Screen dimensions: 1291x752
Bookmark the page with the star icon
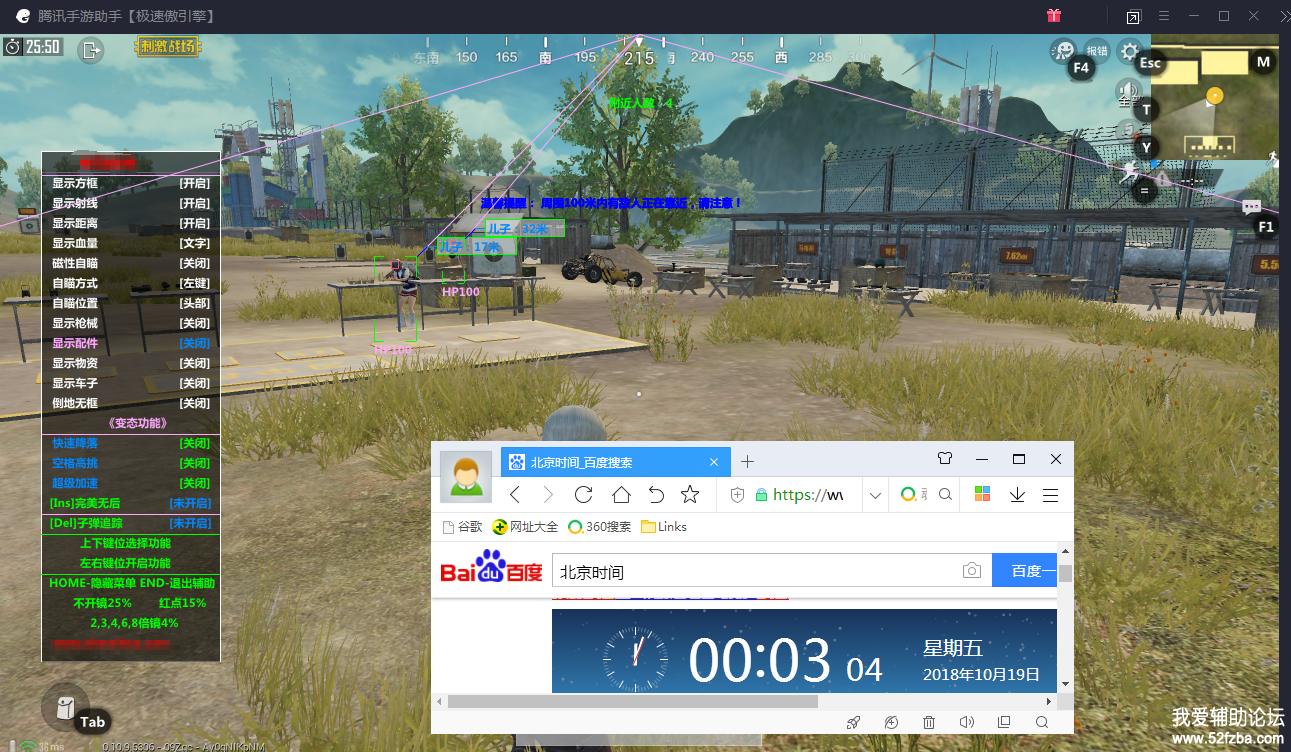(690, 495)
